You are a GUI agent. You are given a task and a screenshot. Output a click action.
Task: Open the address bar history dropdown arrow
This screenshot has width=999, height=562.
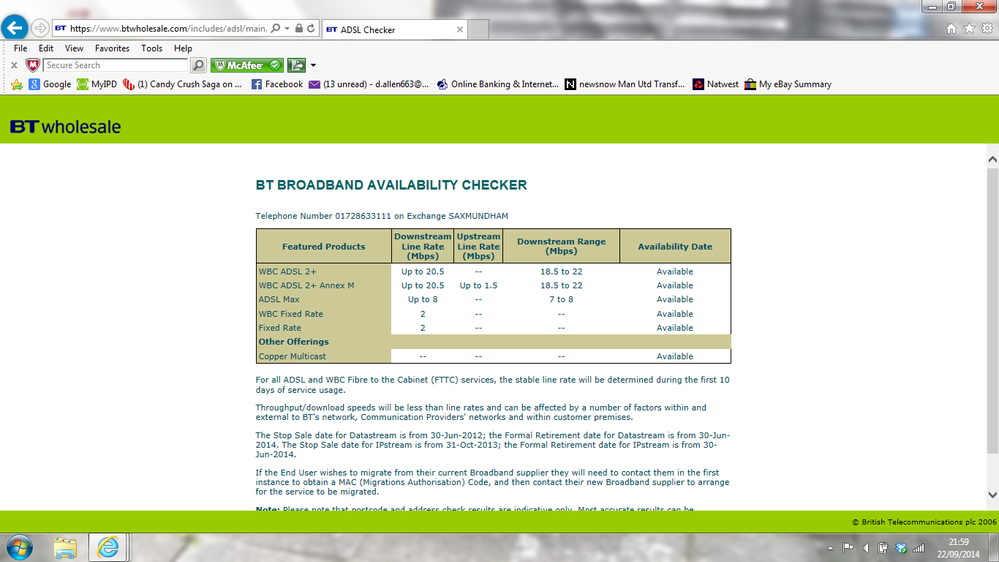[x=287, y=28]
